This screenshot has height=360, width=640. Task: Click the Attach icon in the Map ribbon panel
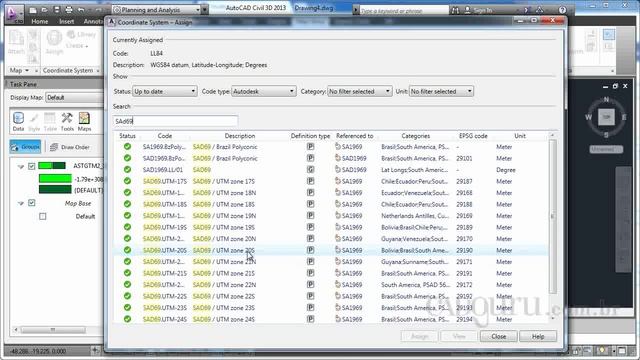point(16,42)
